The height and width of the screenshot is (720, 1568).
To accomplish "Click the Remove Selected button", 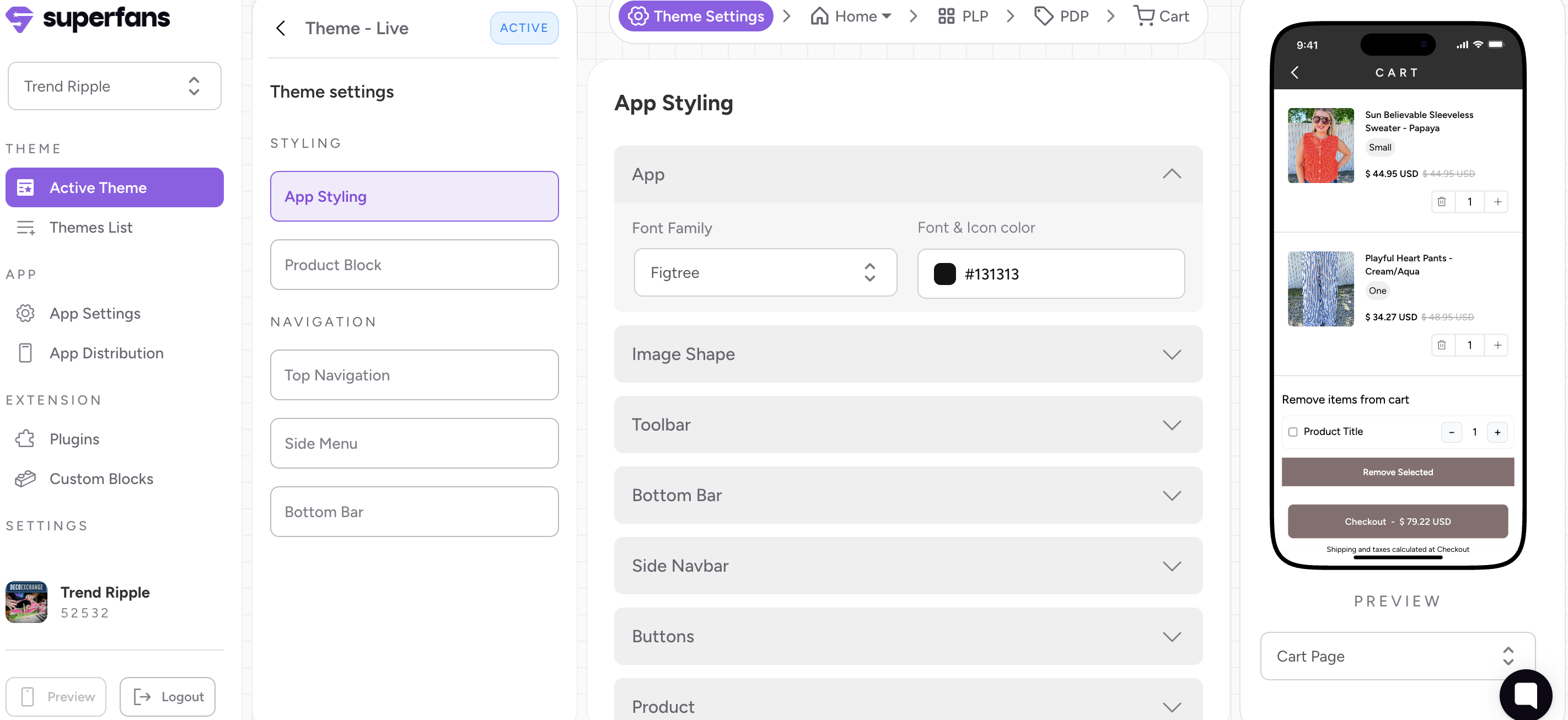I will click(x=1397, y=472).
